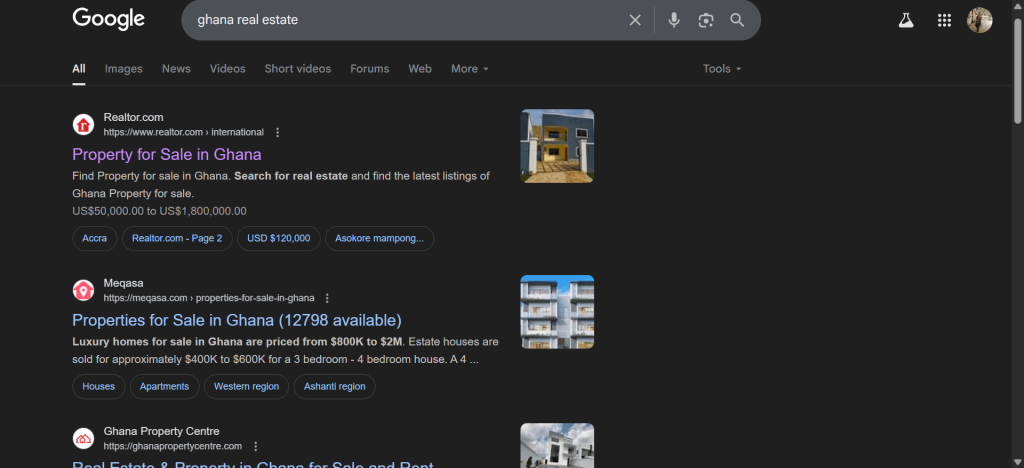Switch to the Web tab

click(x=420, y=69)
